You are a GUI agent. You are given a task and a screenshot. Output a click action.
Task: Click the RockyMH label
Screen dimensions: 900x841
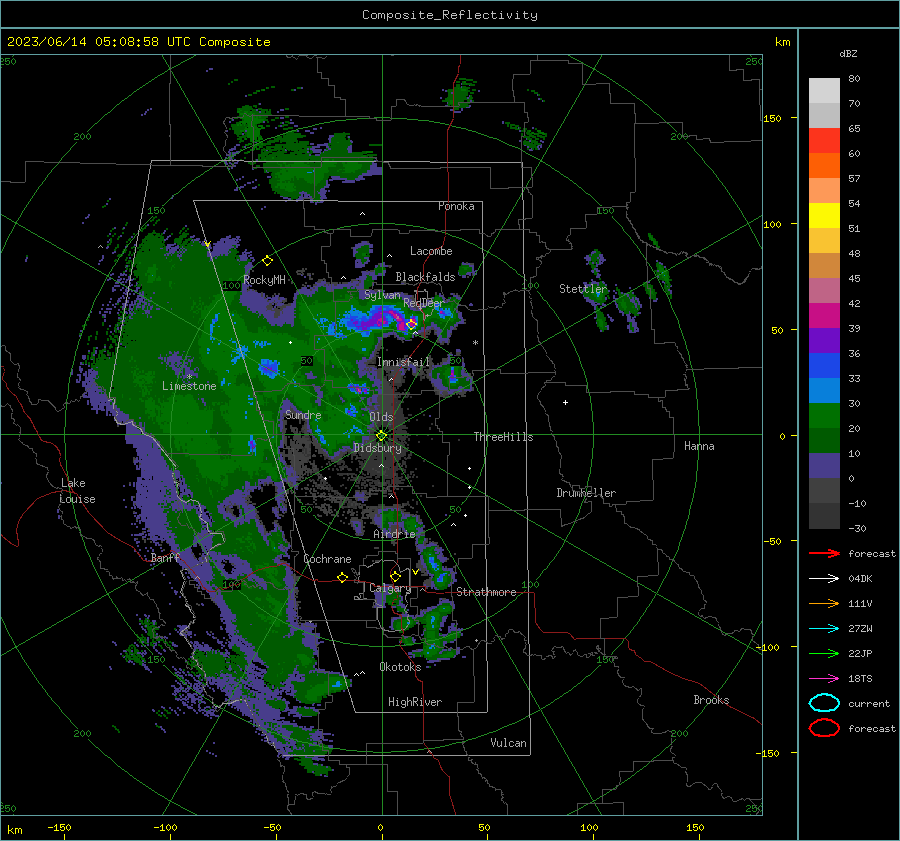(264, 280)
